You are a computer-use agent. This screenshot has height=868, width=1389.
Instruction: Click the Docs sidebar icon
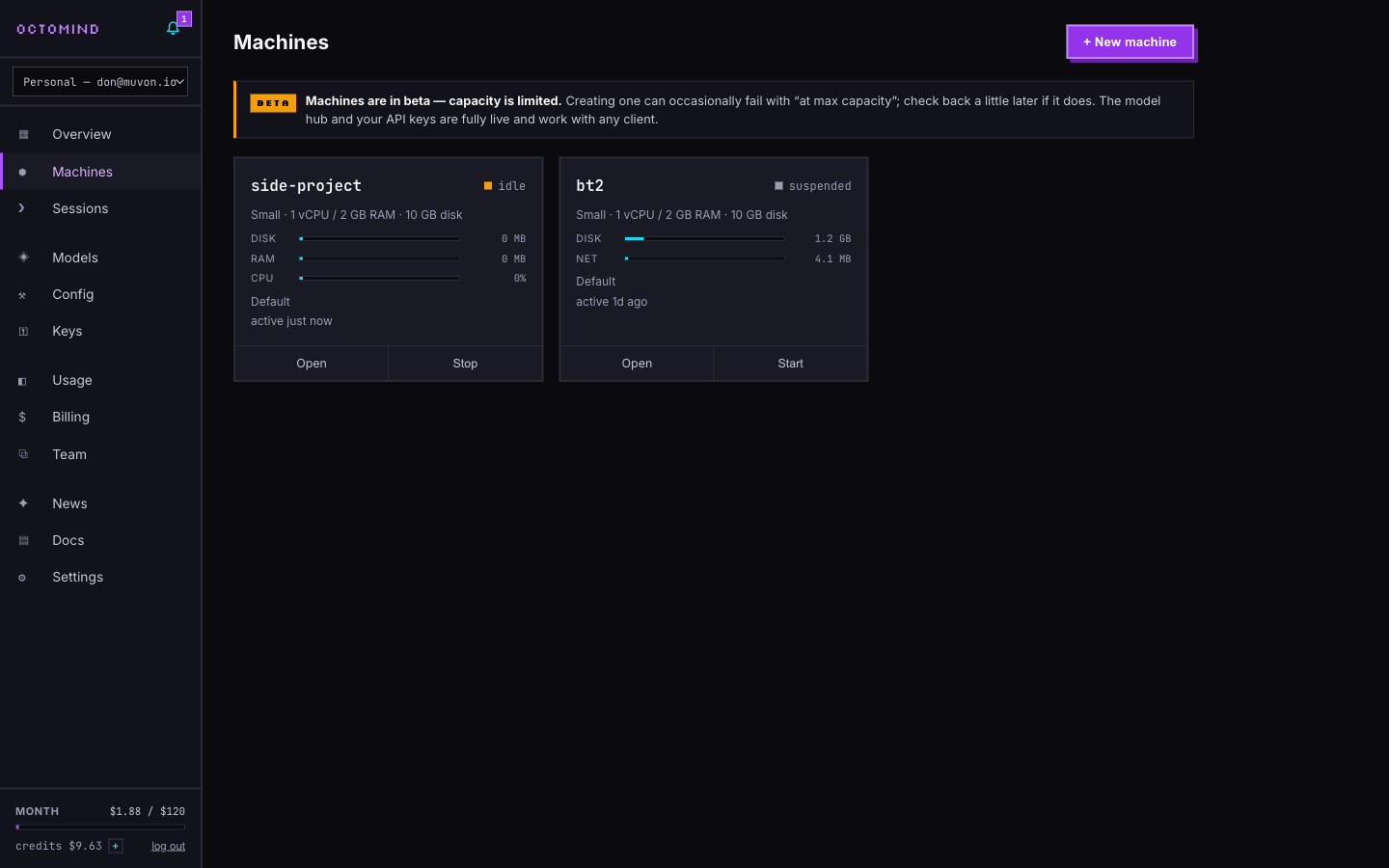tap(23, 541)
